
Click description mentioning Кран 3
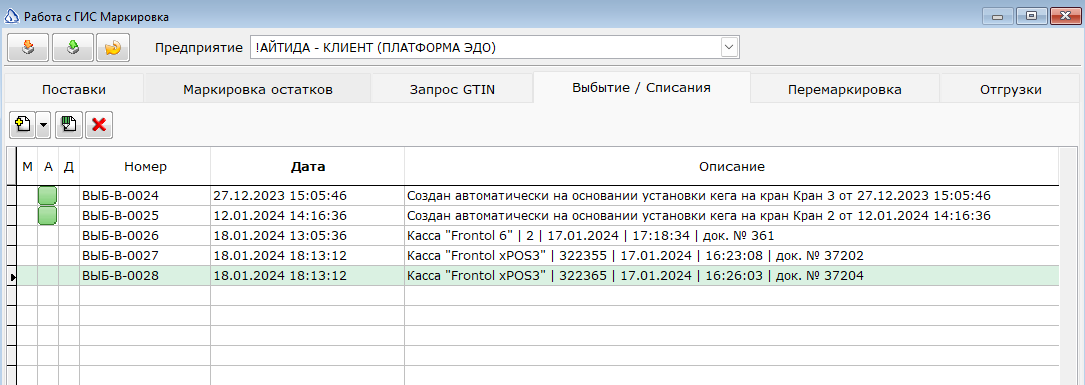click(731, 195)
